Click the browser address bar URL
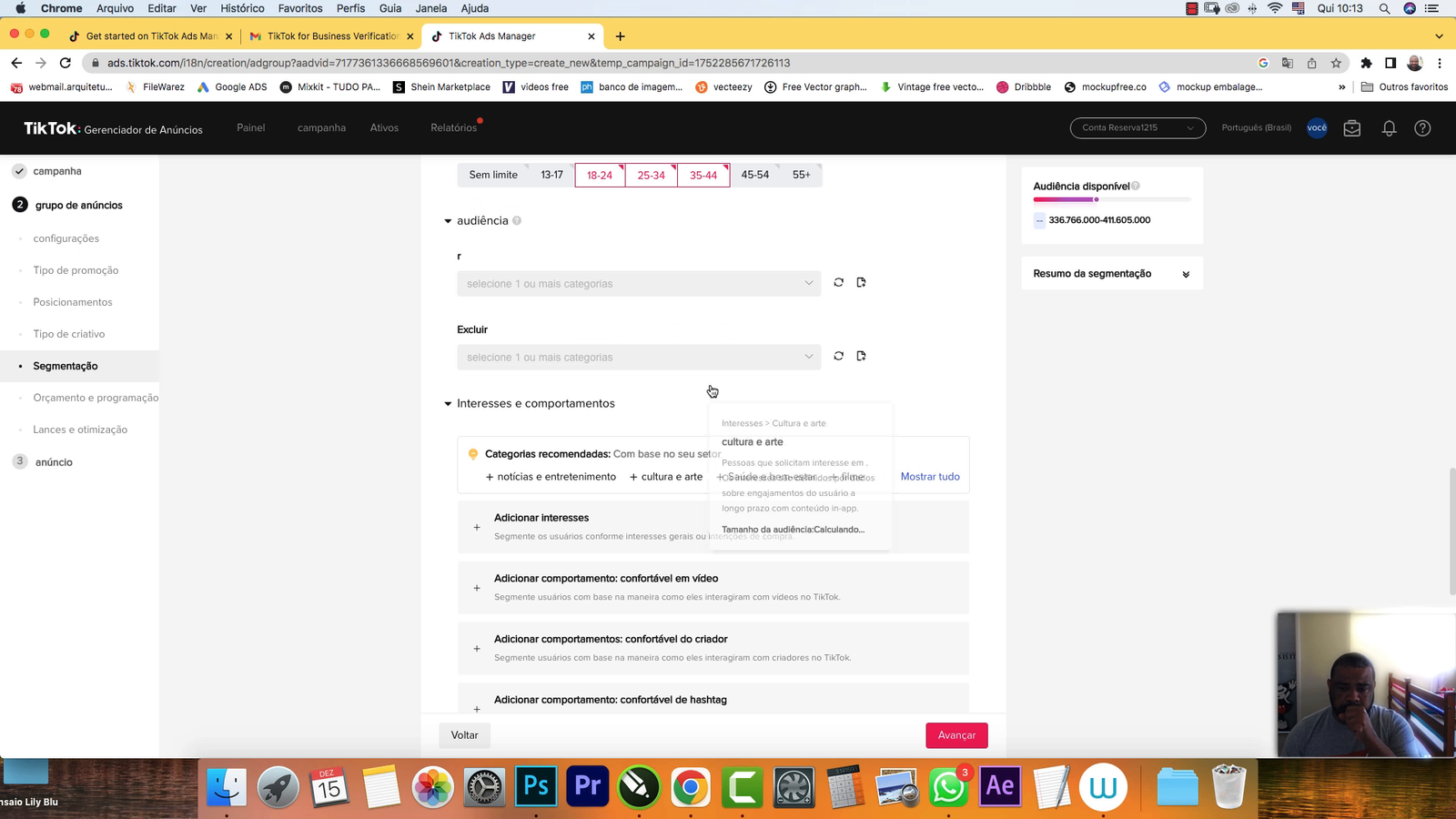Image resolution: width=1456 pixels, height=819 pixels. click(449, 63)
